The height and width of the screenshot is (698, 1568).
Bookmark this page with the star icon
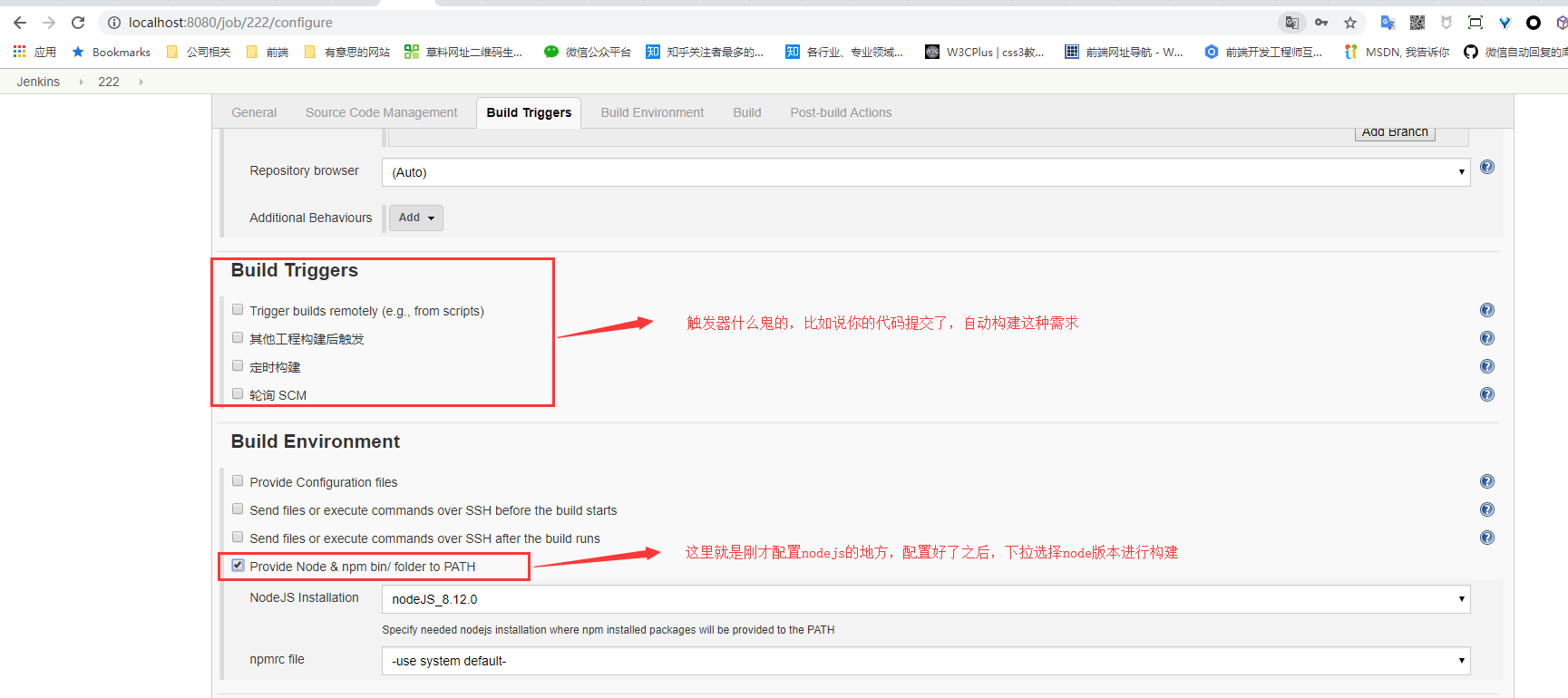pyautogui.click(x=1350, y=23)
